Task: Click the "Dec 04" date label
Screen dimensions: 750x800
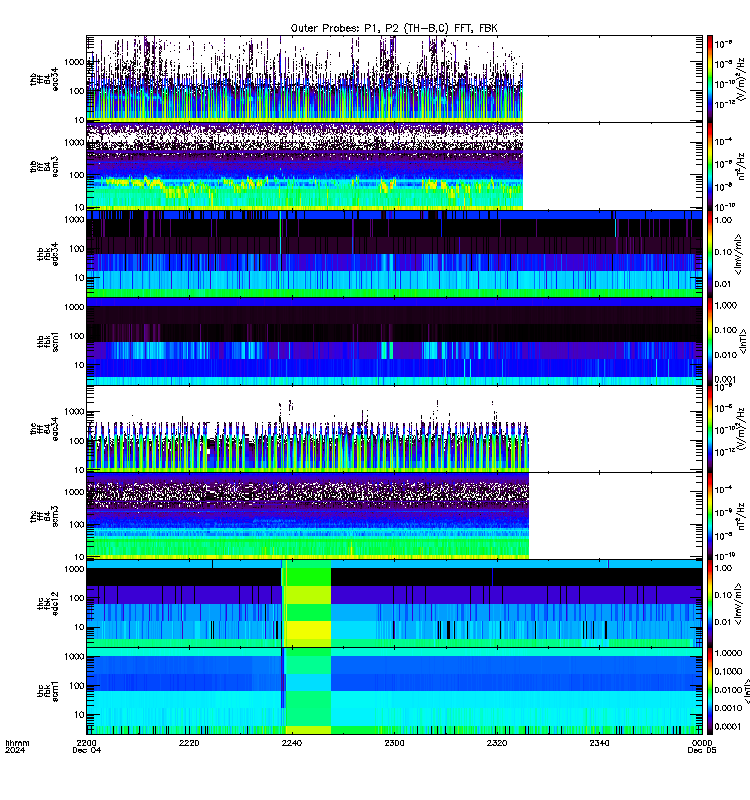Action: [87, 750]
